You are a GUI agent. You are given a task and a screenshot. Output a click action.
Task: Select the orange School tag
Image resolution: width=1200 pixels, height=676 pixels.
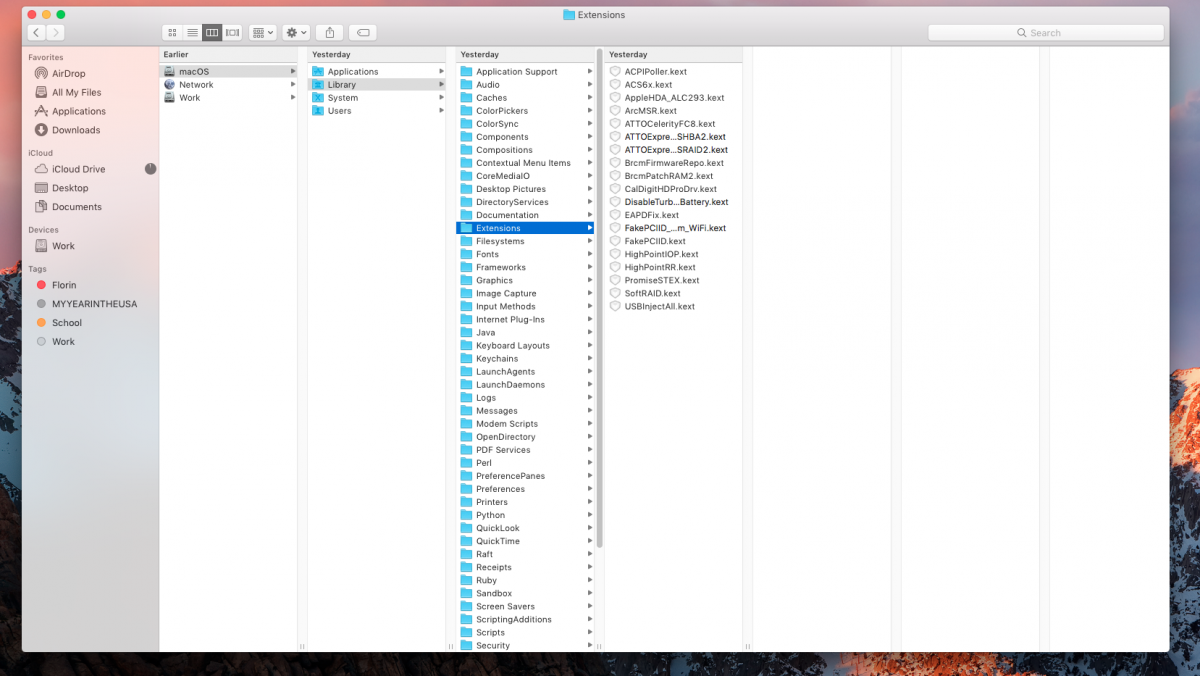66,323
